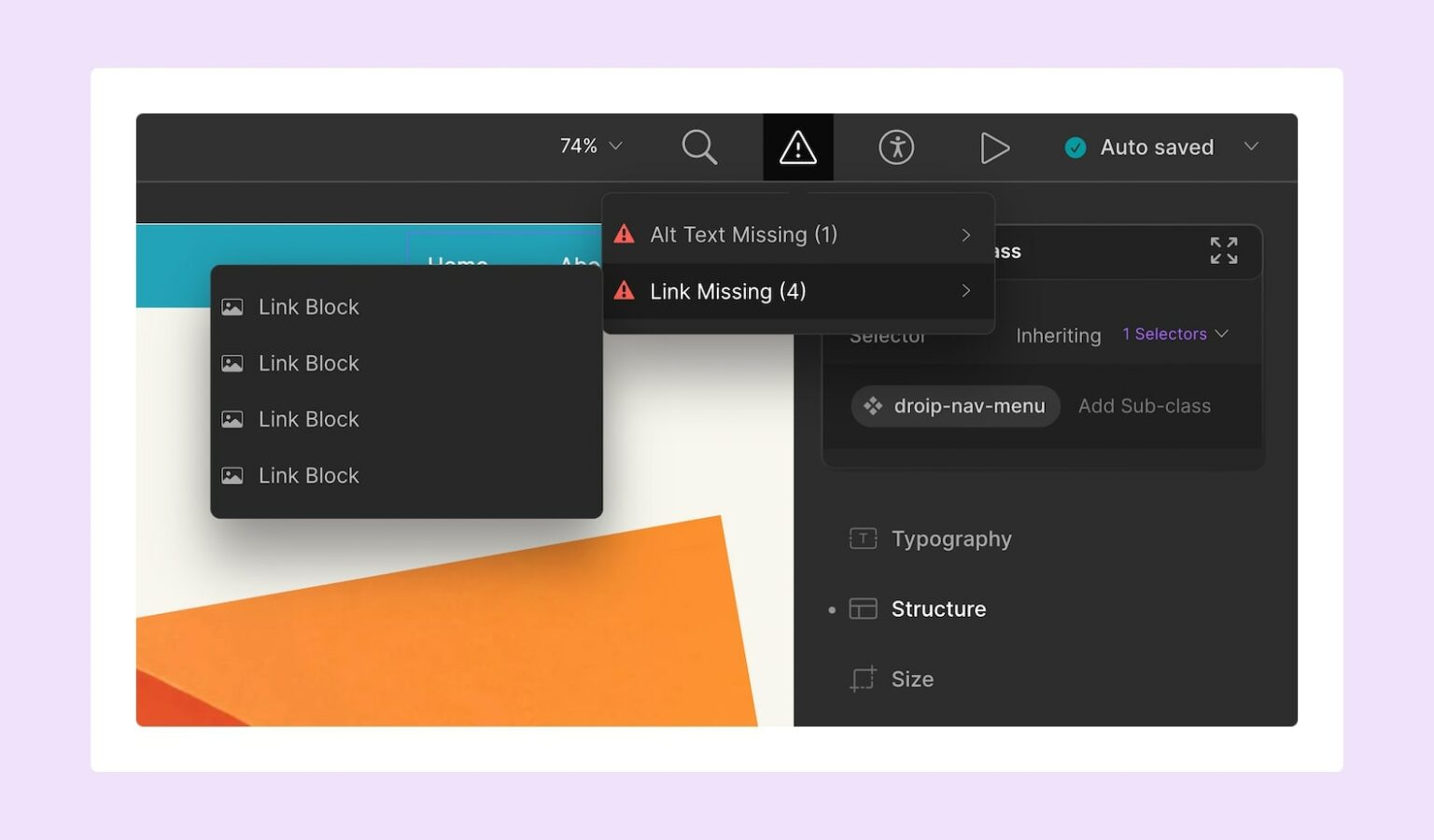Click the chevron beside Link Missing

[965, 291]
